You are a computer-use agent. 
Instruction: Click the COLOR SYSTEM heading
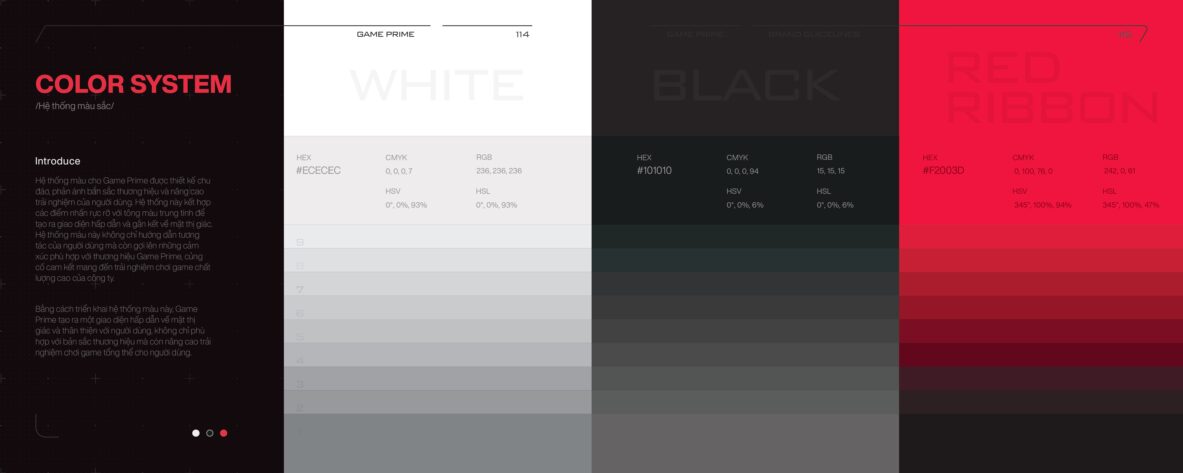133,84
